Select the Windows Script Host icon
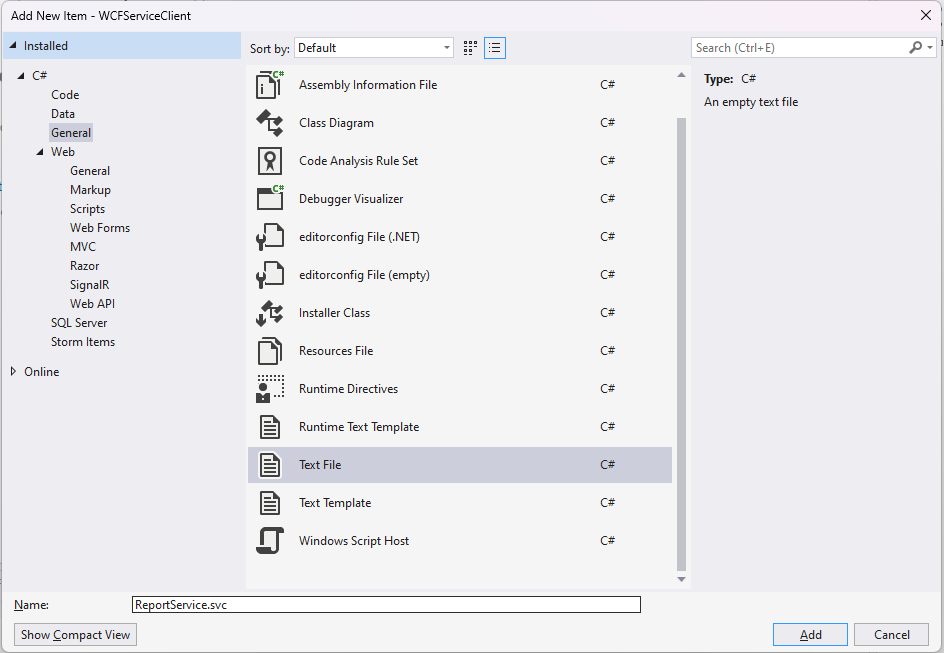 click(270, 541)
